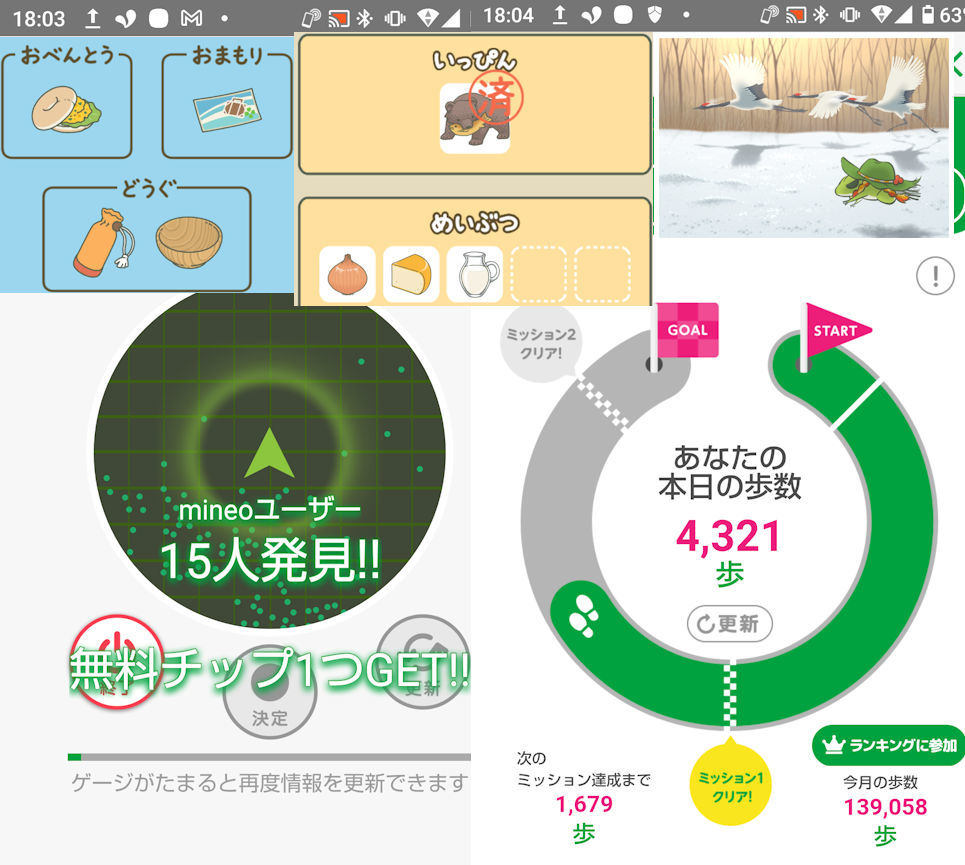Tap the vibrate icon in right status bar

[x=850, y=15]
